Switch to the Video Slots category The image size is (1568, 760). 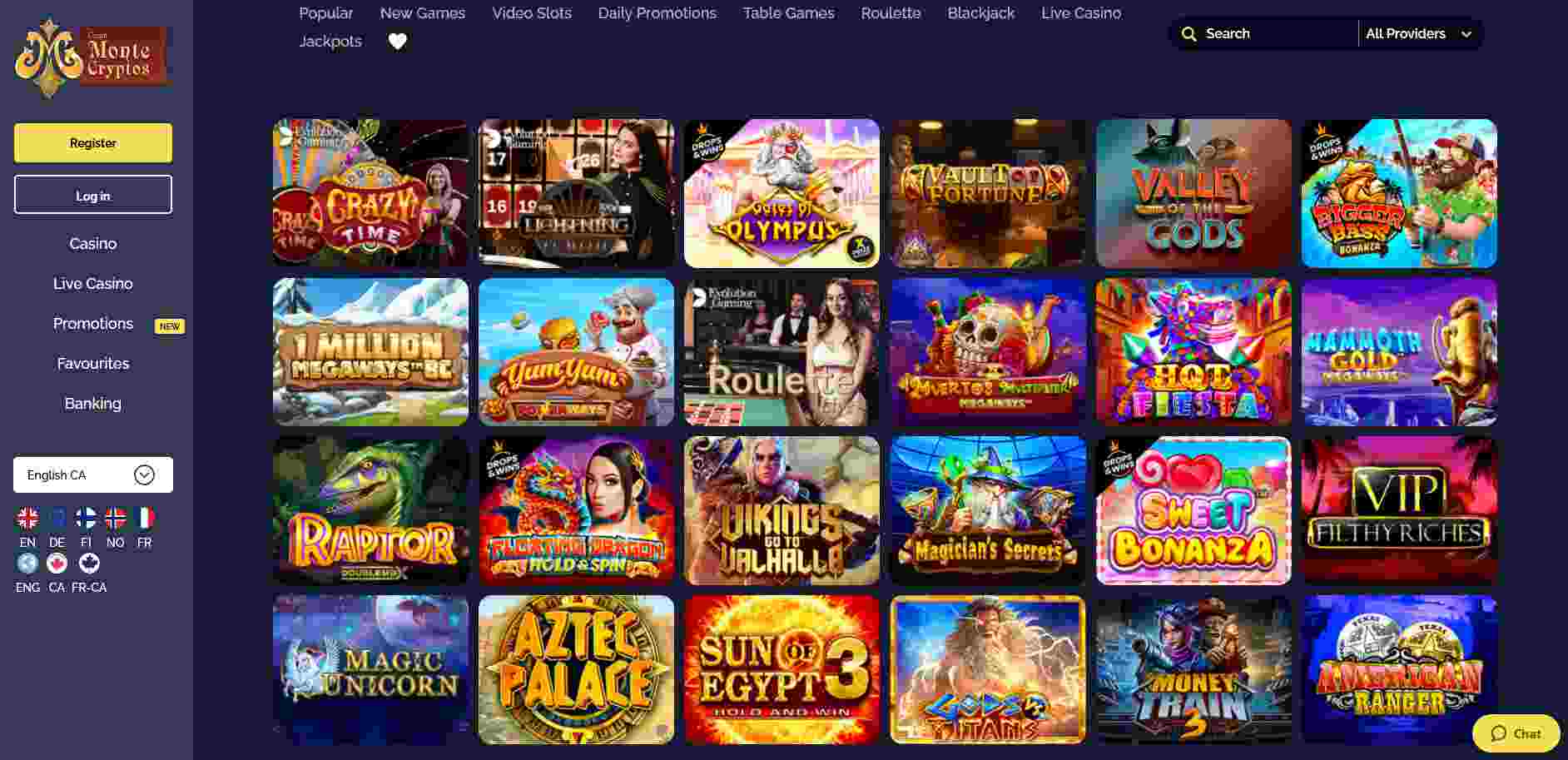click(x=532, y=13)
